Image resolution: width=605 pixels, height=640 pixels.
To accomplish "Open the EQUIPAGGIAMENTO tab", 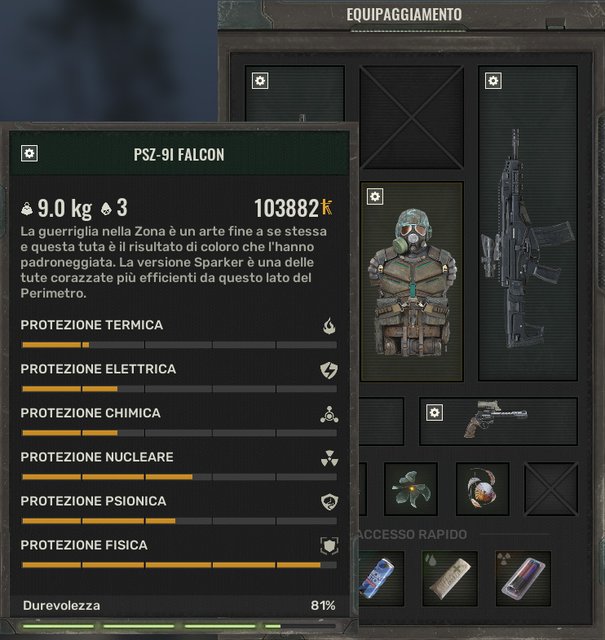I will coord(404,15).
